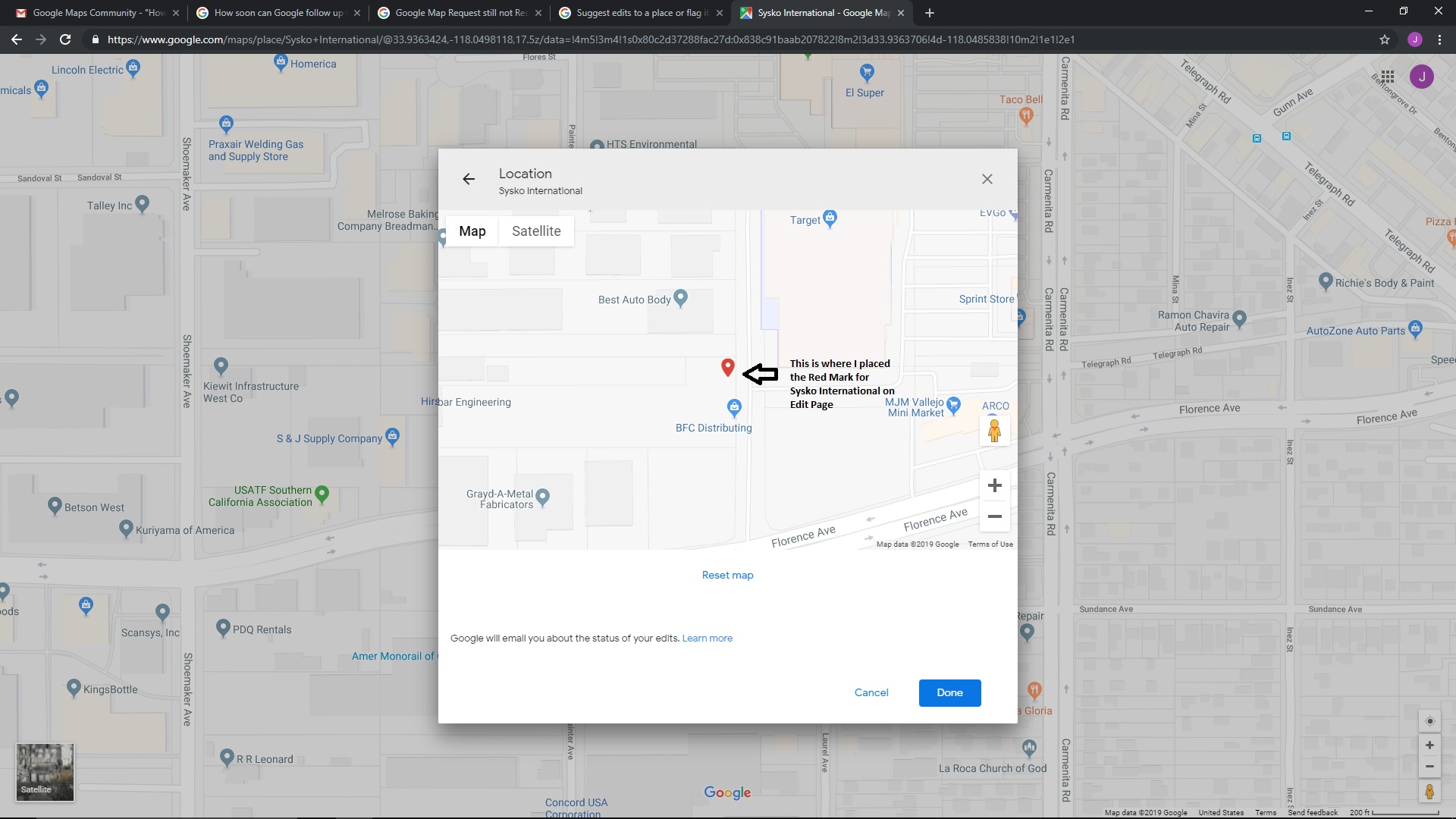Screen dimensions: 1456x819
Task: Switch to Google Maps Community browser tab
Action: coord(99,13)
